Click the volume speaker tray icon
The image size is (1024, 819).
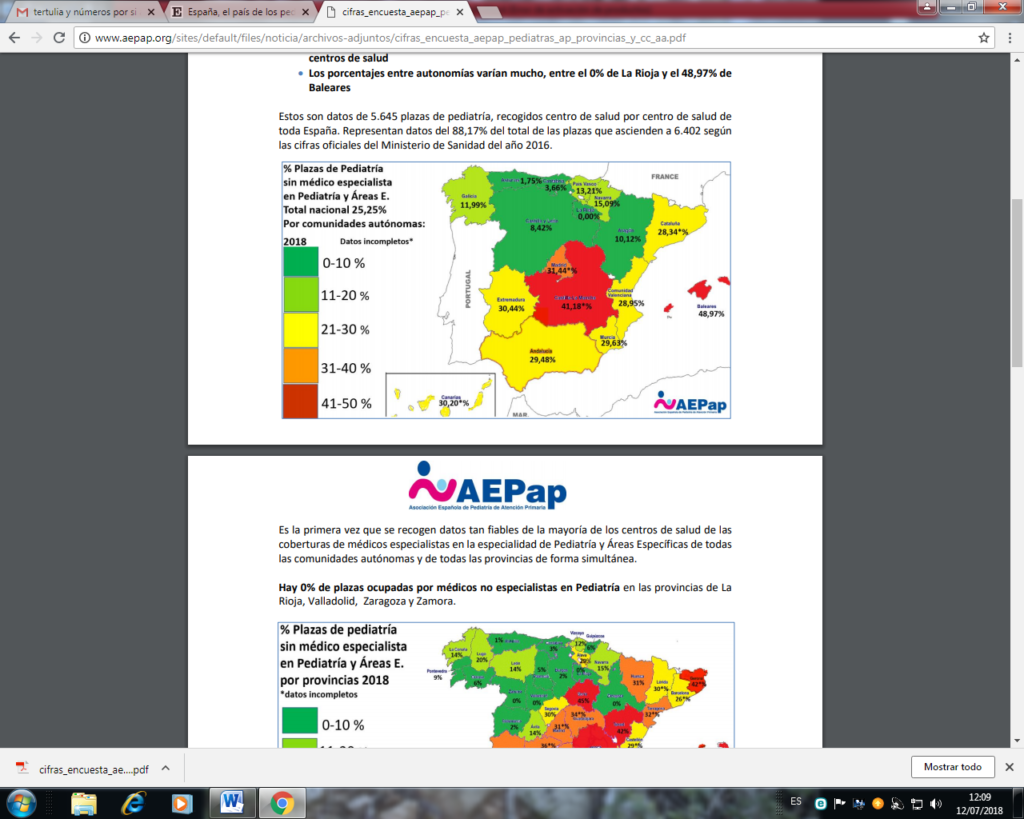(936, 803)
